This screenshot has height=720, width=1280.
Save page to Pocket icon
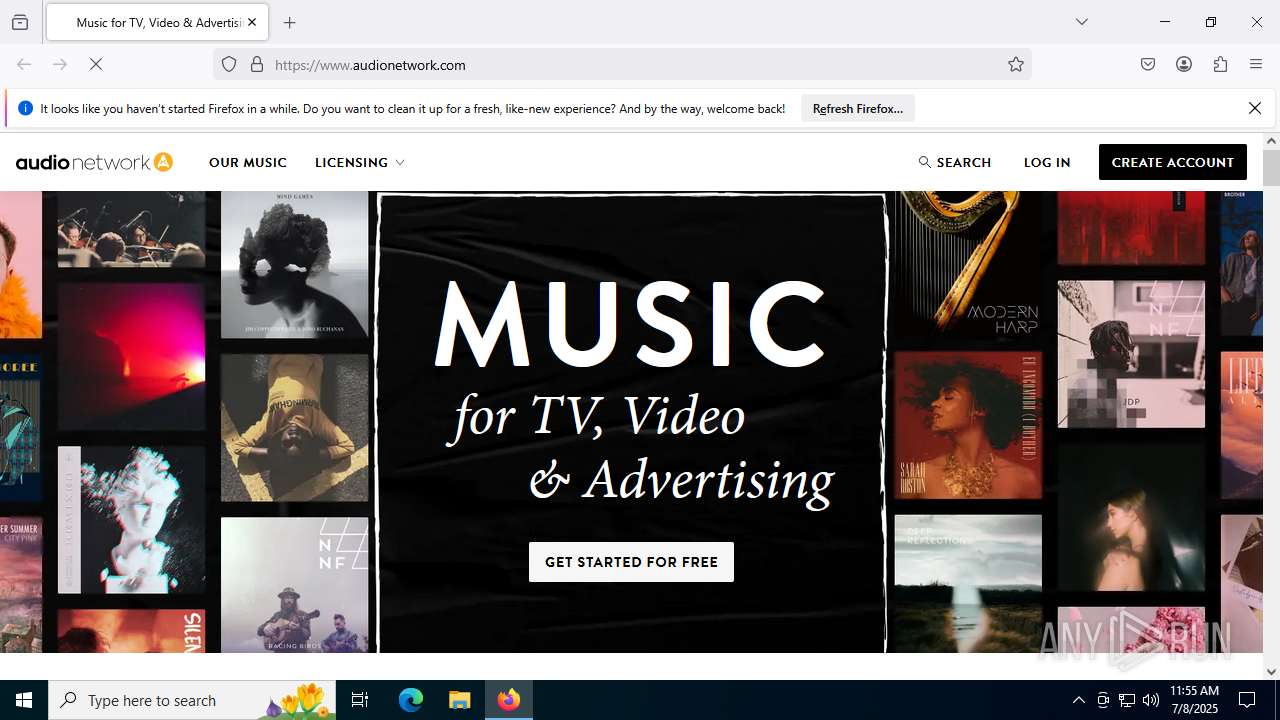(1148, 64)
